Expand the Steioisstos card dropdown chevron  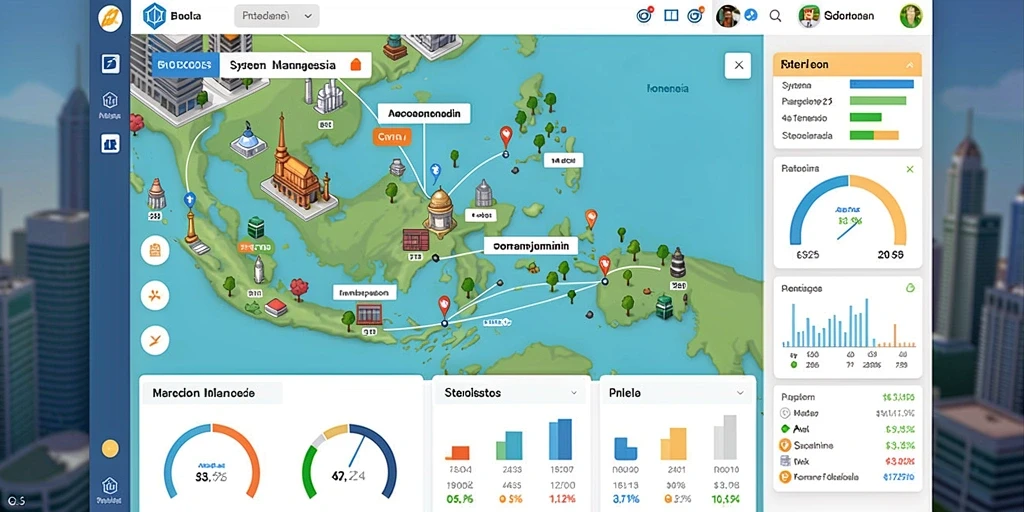[x=573, y=393]
